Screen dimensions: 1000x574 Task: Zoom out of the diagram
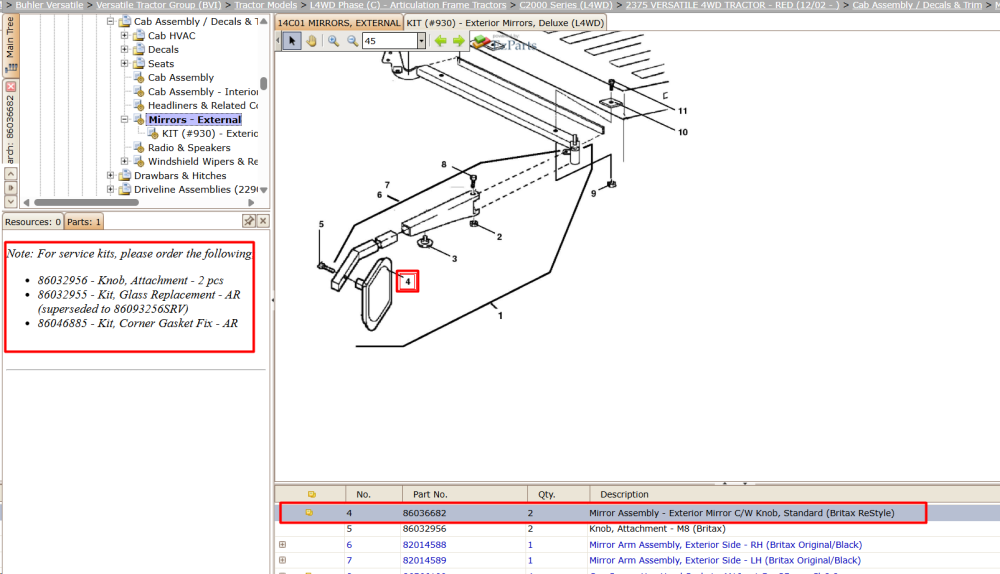[x=352, y=41]
